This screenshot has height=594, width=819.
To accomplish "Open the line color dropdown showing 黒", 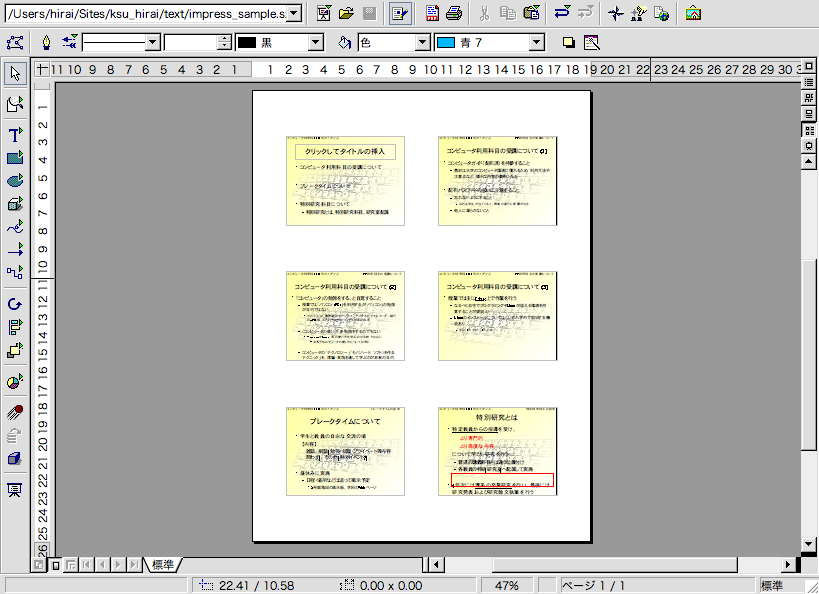I will pos(315,42).
